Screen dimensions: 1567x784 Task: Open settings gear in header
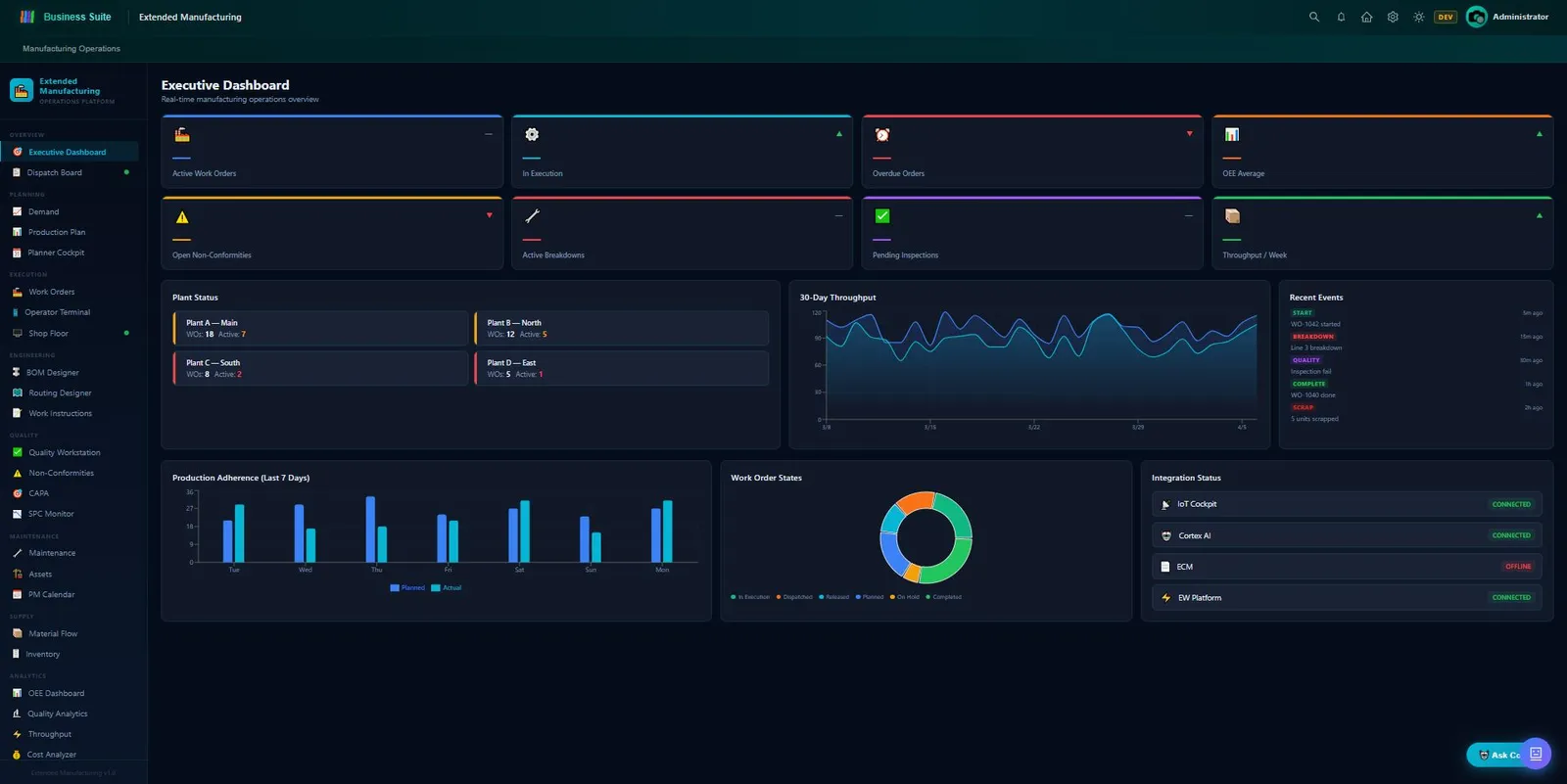coord(1393,17)
